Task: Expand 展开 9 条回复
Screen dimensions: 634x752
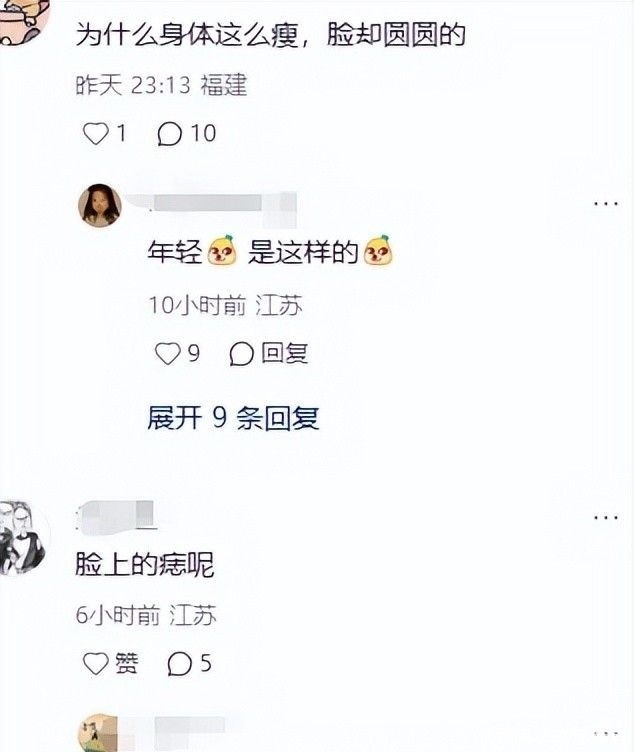Action: [233, 418]
